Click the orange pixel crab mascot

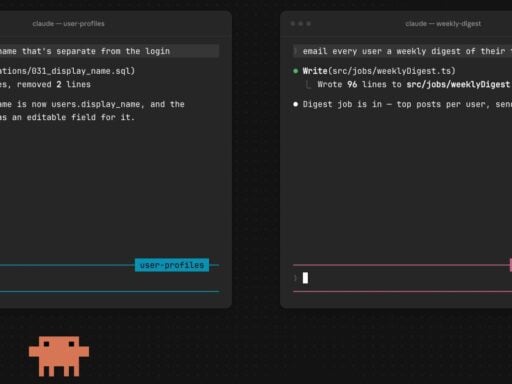click(x=59, y=356)
